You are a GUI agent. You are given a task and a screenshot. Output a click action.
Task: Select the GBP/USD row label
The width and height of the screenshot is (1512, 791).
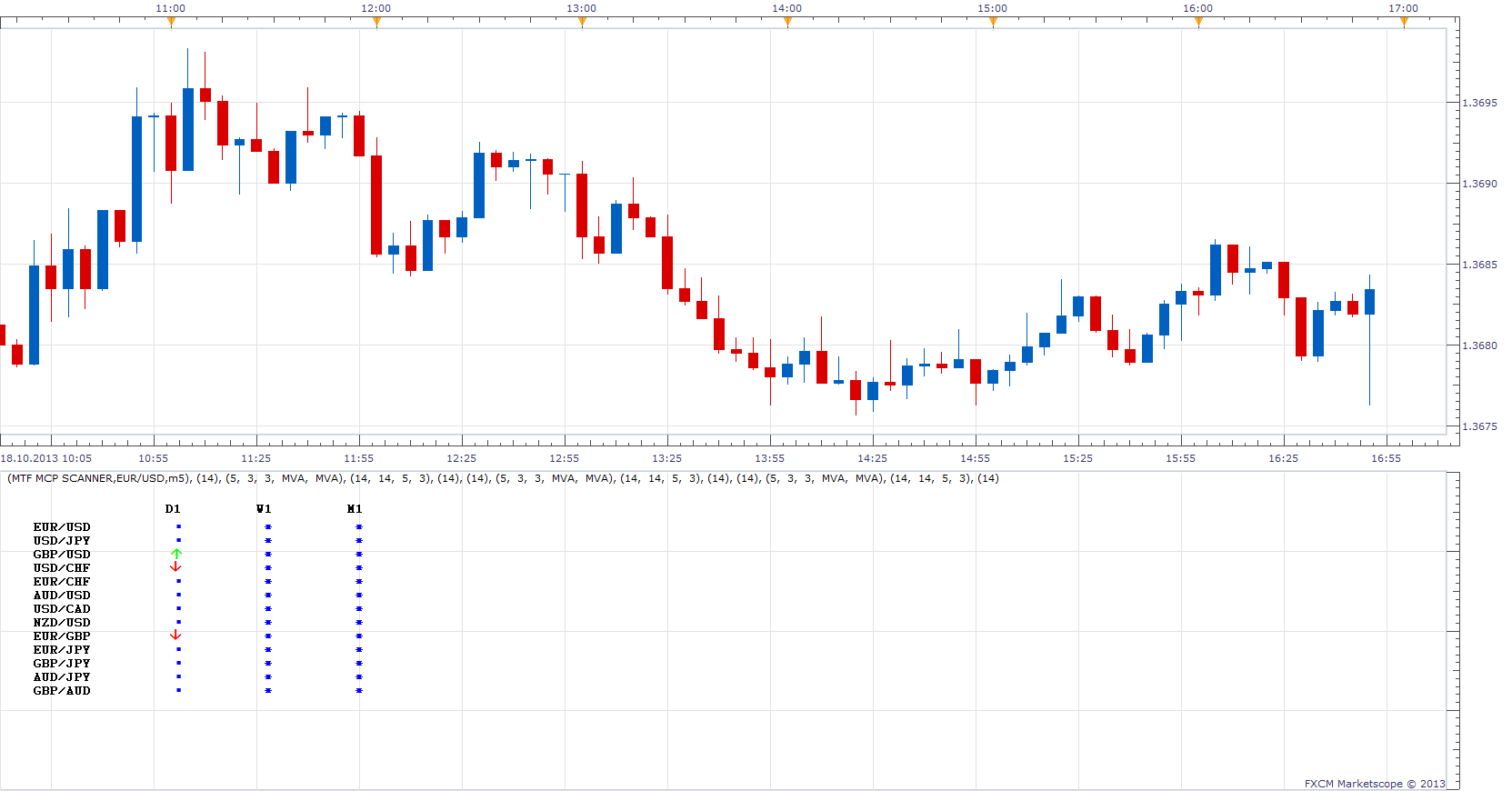click(62, 555)
